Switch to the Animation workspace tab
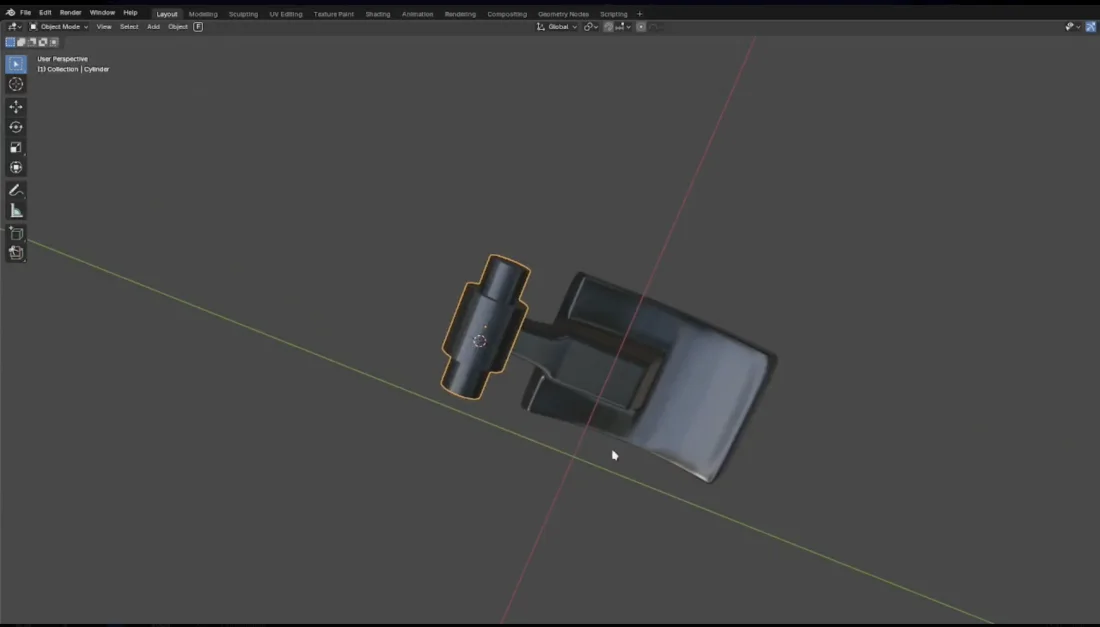Viewport: 1100px width, 627px height. tap(417, 14)
